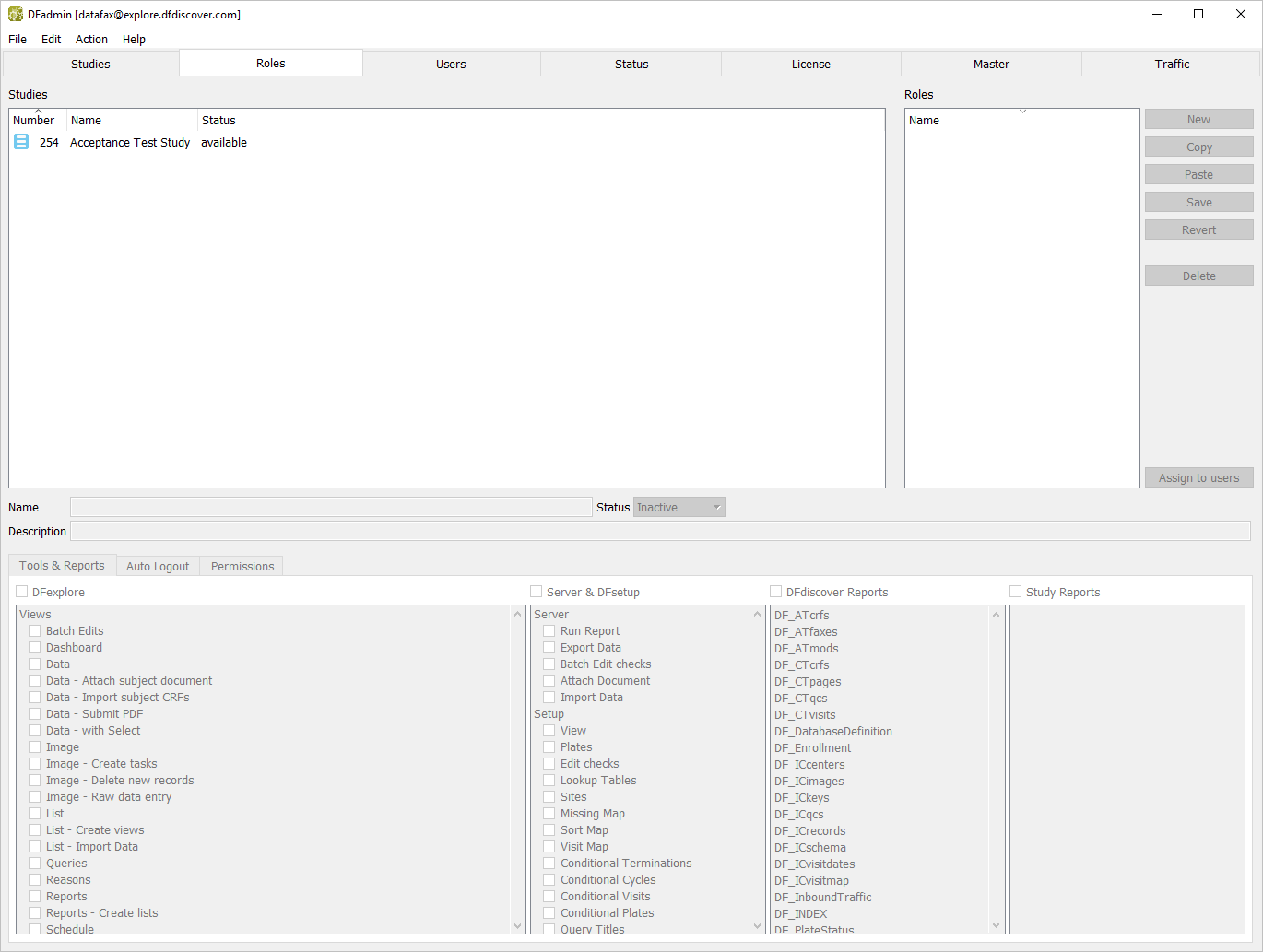This screenshot has width=1263, height=952.
Task: Open the Auto Logout tab
Action: pyautogui.click(x=158, y=566)
